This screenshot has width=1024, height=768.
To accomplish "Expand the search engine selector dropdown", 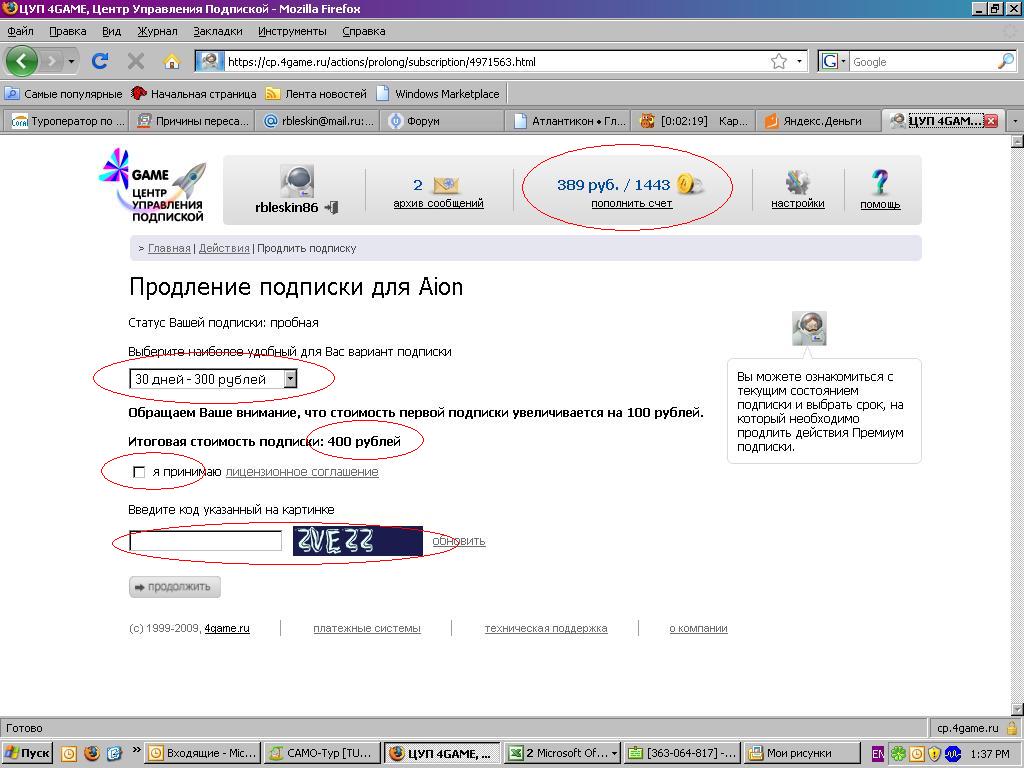I will coord(834,61).
